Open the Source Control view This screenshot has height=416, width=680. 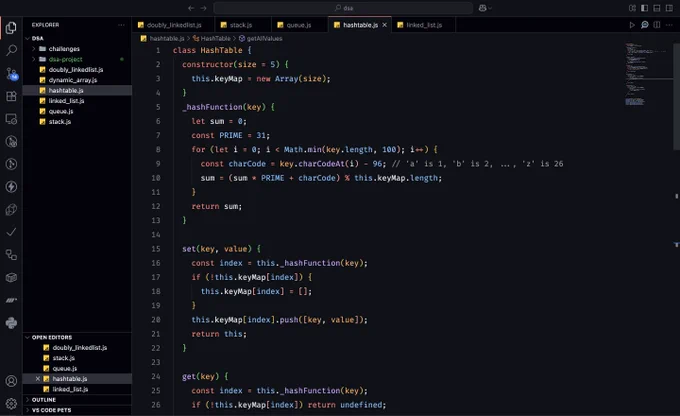[11, 74]
